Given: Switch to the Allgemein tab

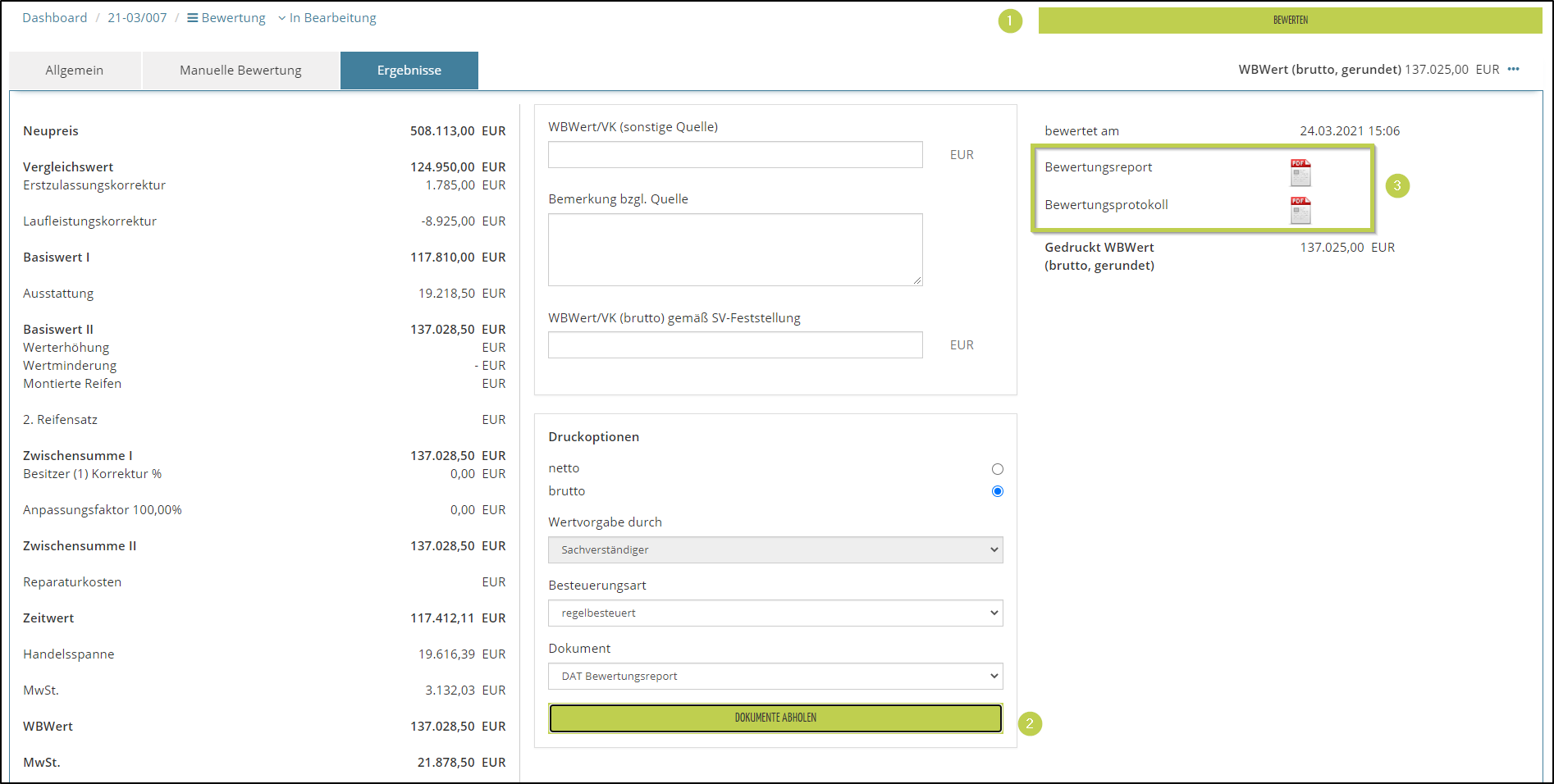Looking at the screenshot, I should tap(75, 71).
